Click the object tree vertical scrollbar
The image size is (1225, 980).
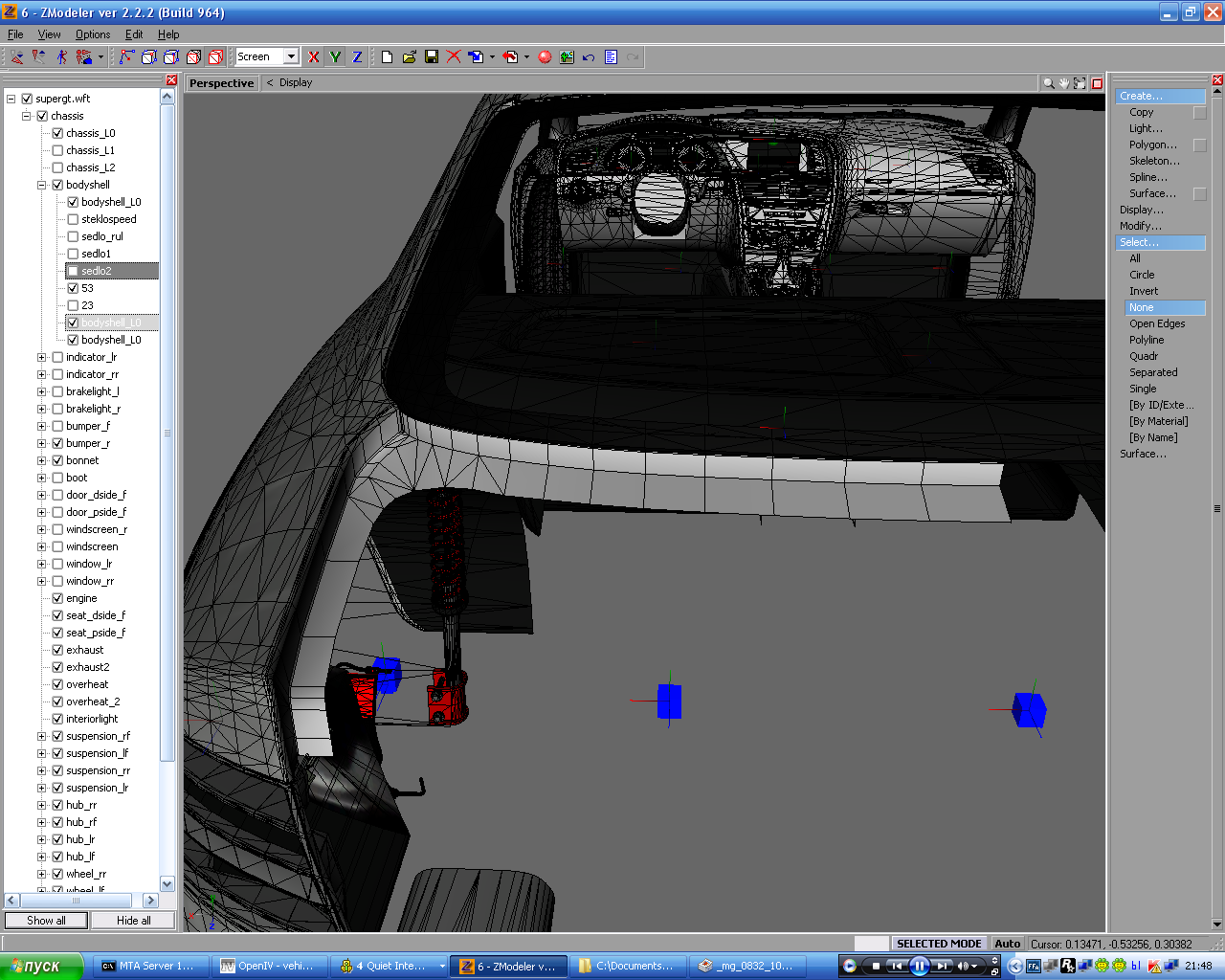(x=167, y=431)
